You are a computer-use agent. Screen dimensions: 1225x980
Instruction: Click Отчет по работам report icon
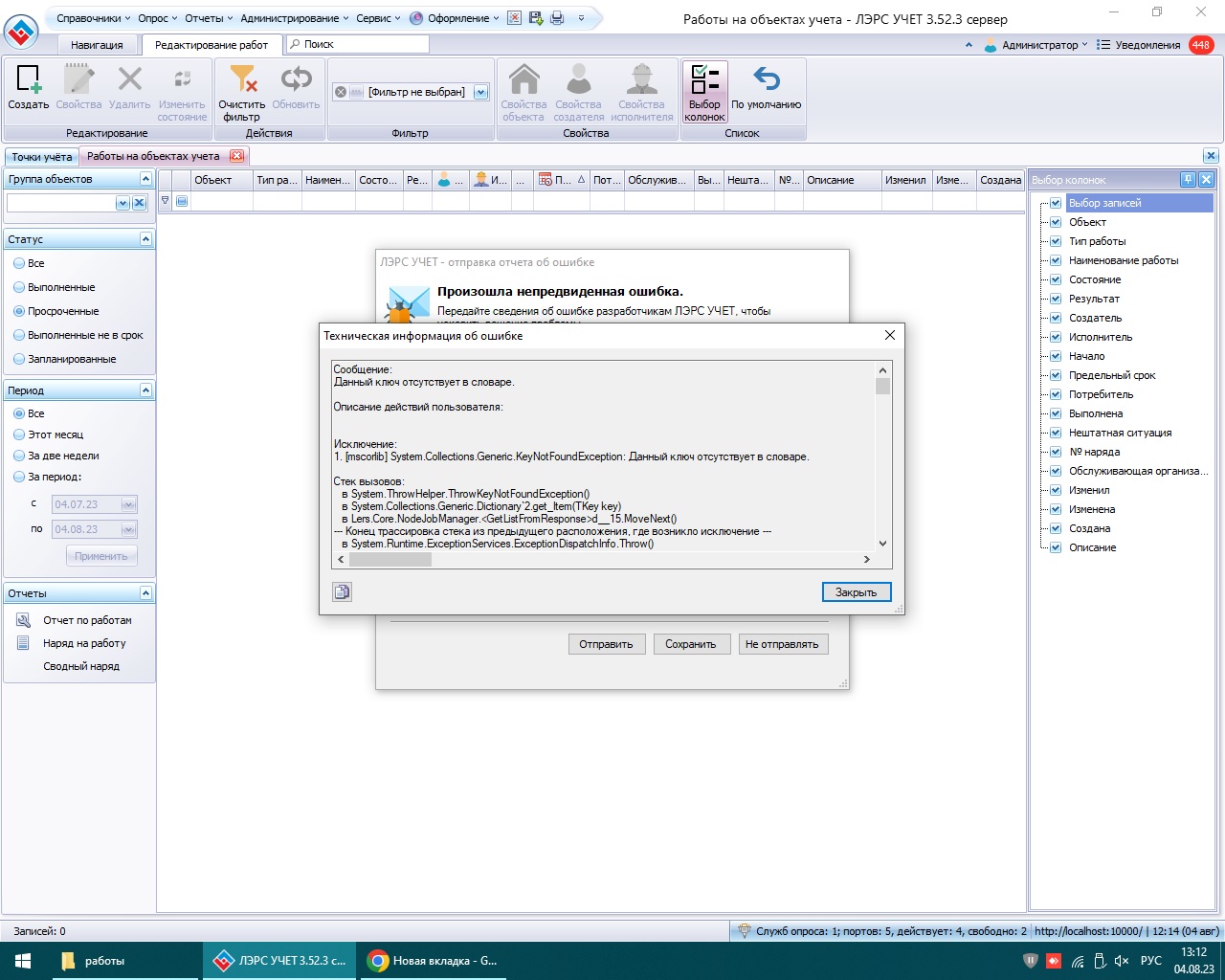point(24,620)
